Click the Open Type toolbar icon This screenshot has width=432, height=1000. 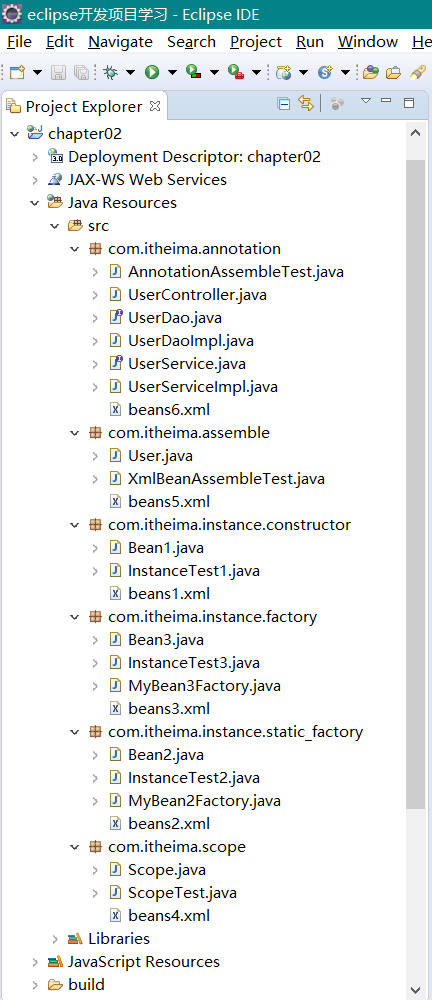(371, 72)
